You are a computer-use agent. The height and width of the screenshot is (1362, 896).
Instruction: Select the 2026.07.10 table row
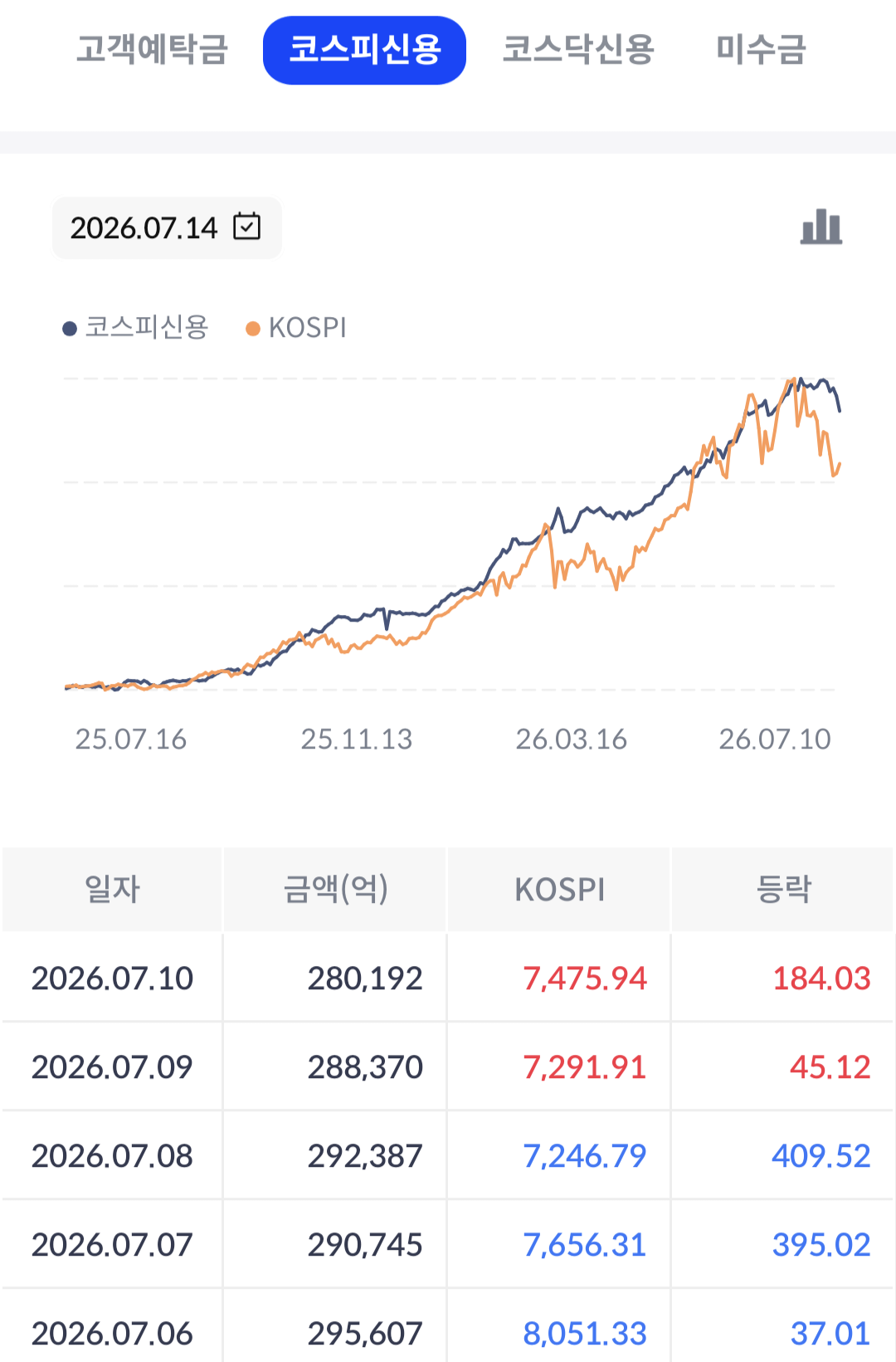click(448, 978)
